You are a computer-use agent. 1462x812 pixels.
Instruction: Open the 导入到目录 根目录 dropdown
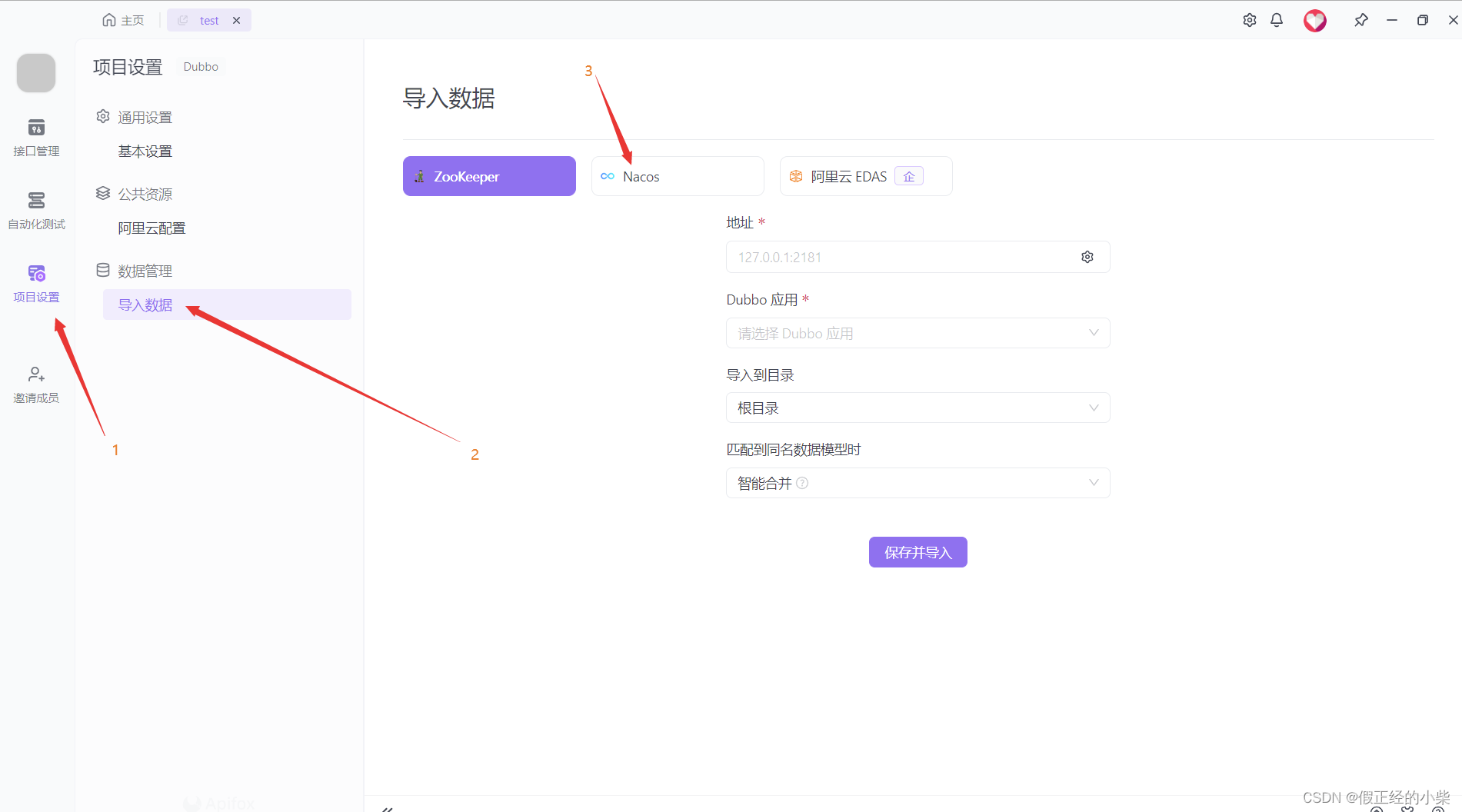pos(917,408)
